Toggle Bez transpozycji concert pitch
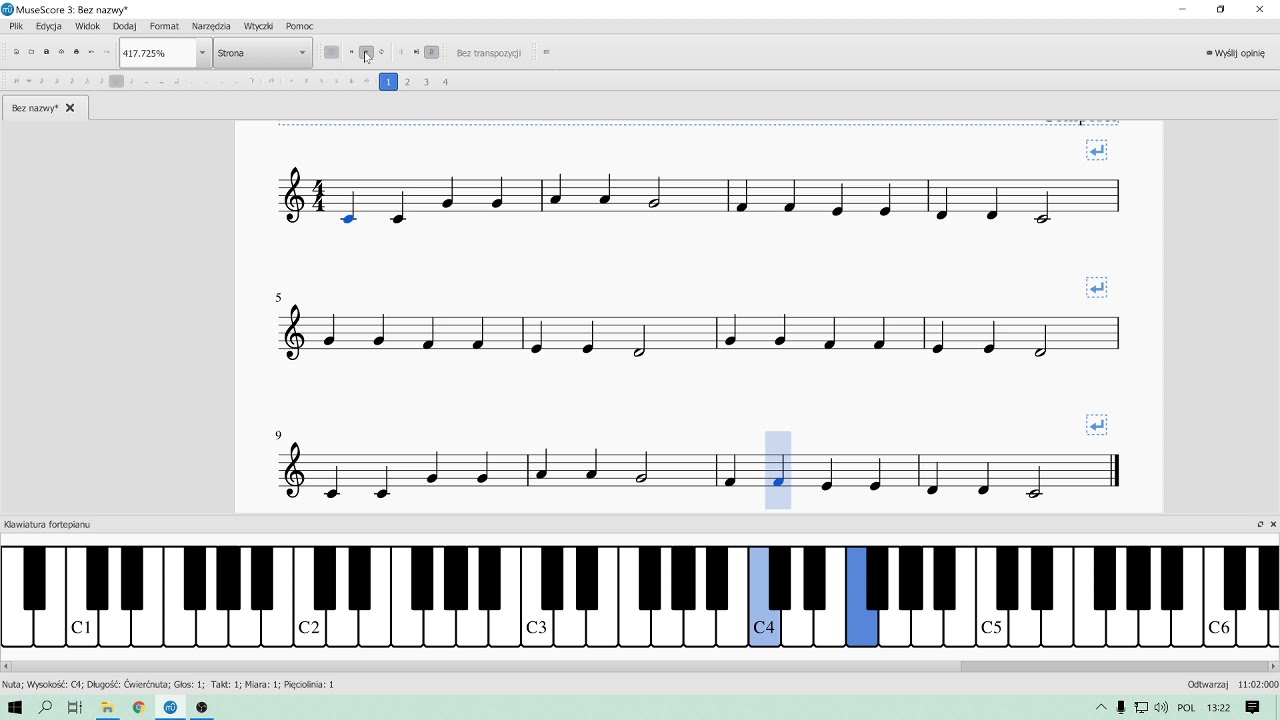This screenshot has height=720, width=1280. (x=488, y=53)
